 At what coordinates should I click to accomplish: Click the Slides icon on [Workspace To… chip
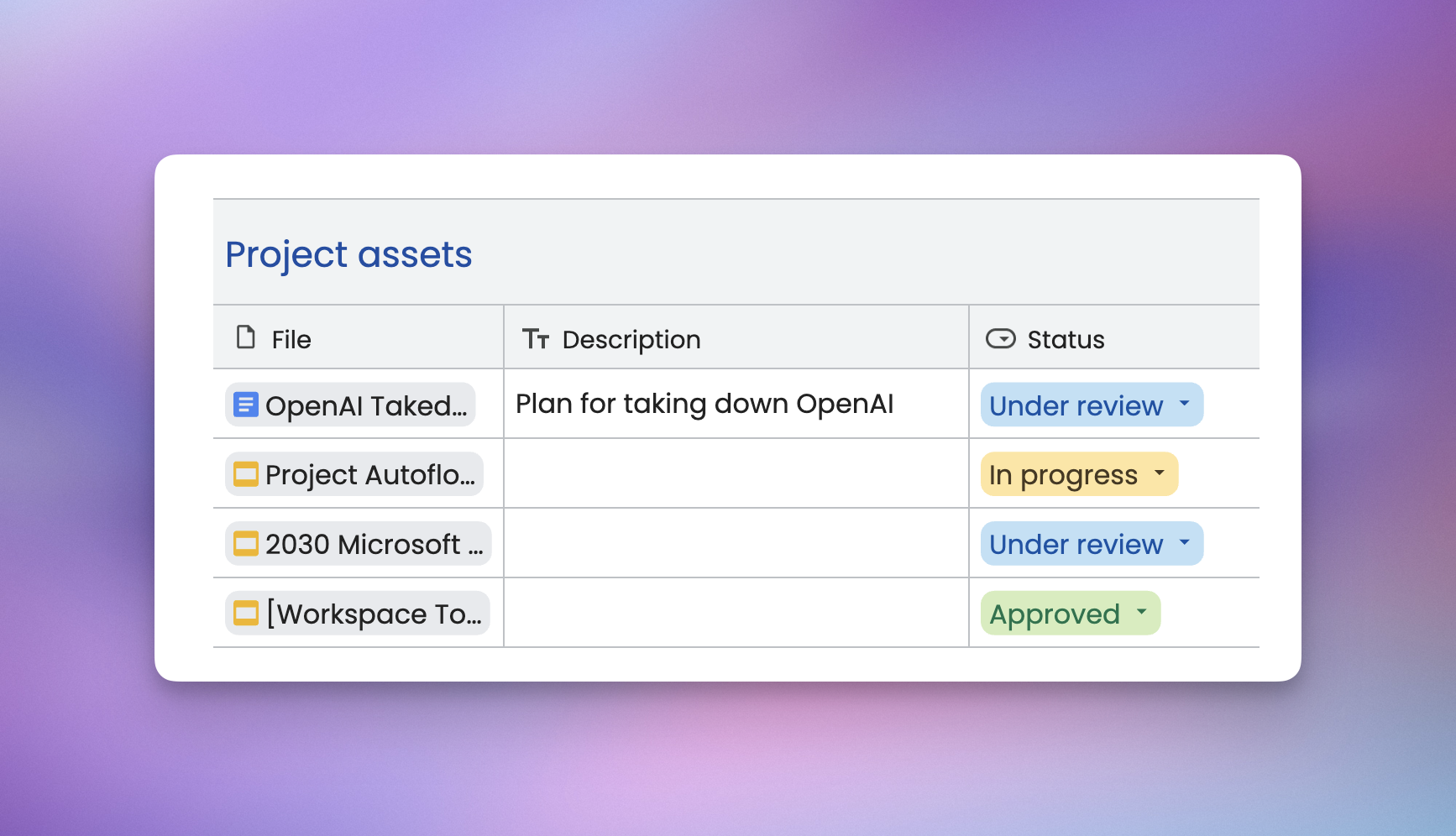245,614
